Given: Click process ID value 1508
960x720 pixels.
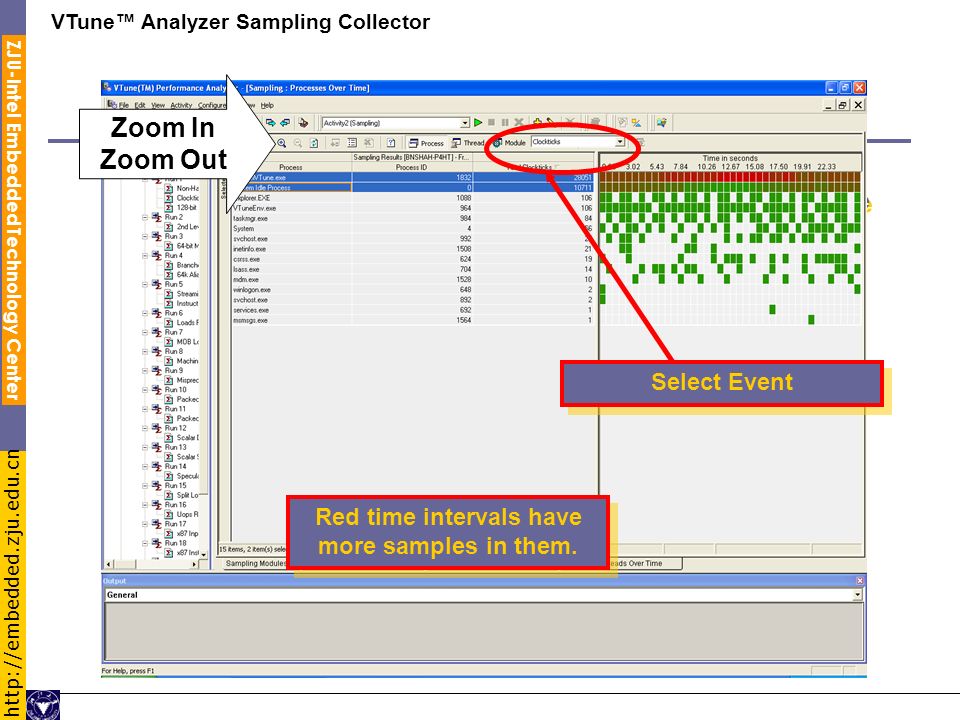Looking at the screenshot, I should click(x=463, y=249).
